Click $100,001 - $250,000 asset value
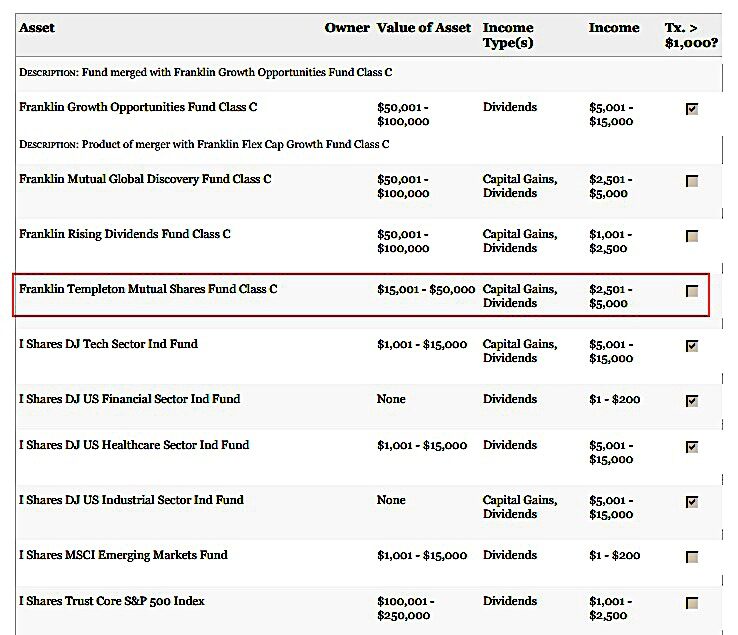Screen dimensions: 738x635 coord(406,608)
